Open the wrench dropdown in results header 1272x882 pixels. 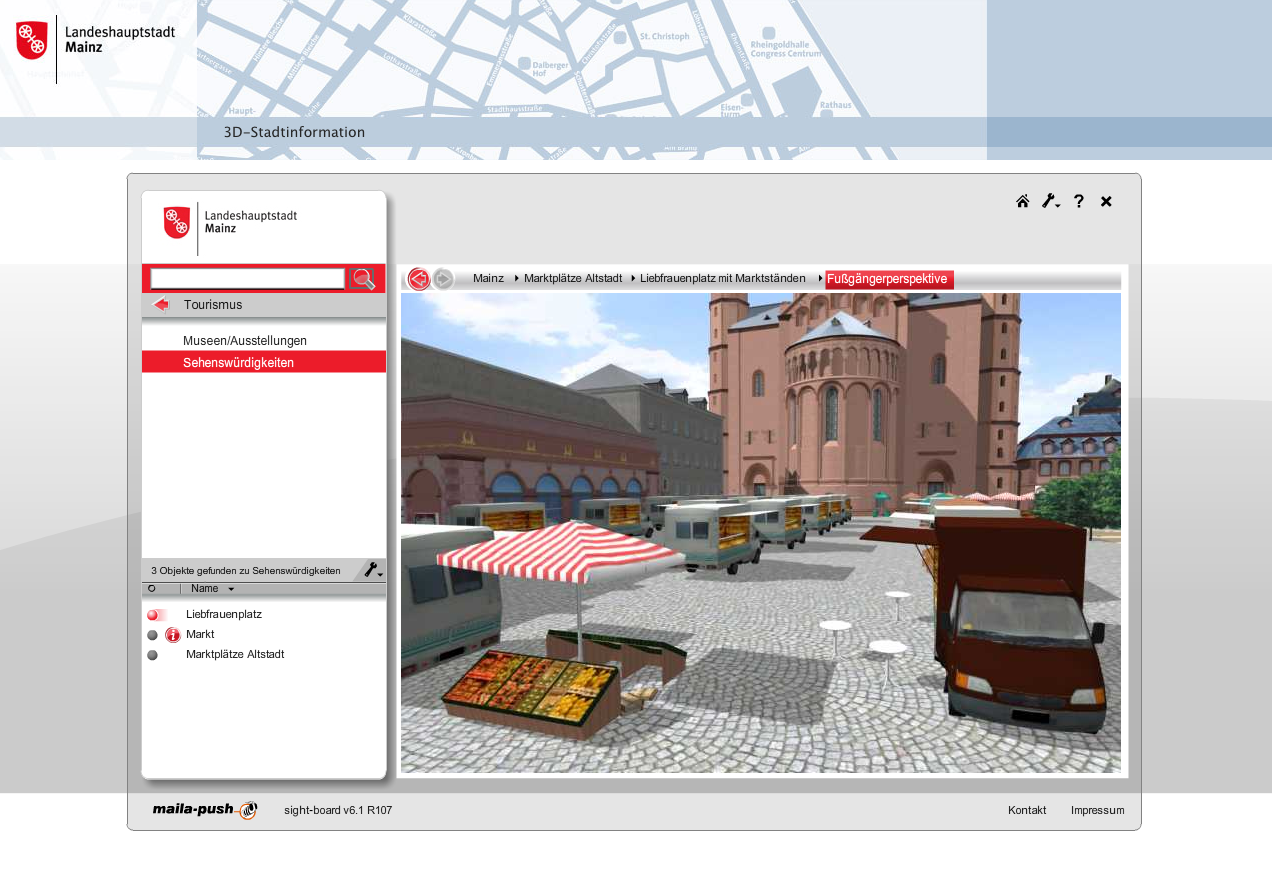click(x=373, y=570)
